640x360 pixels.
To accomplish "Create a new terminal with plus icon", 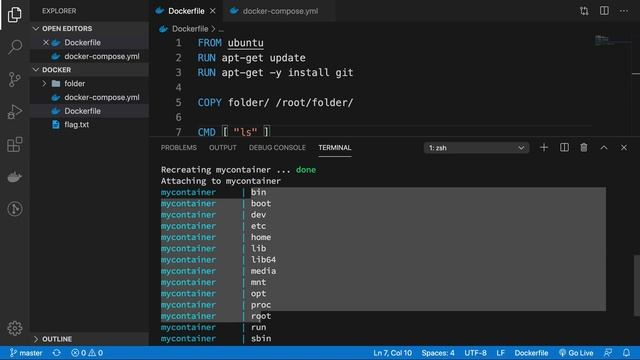I will (544, 147).
